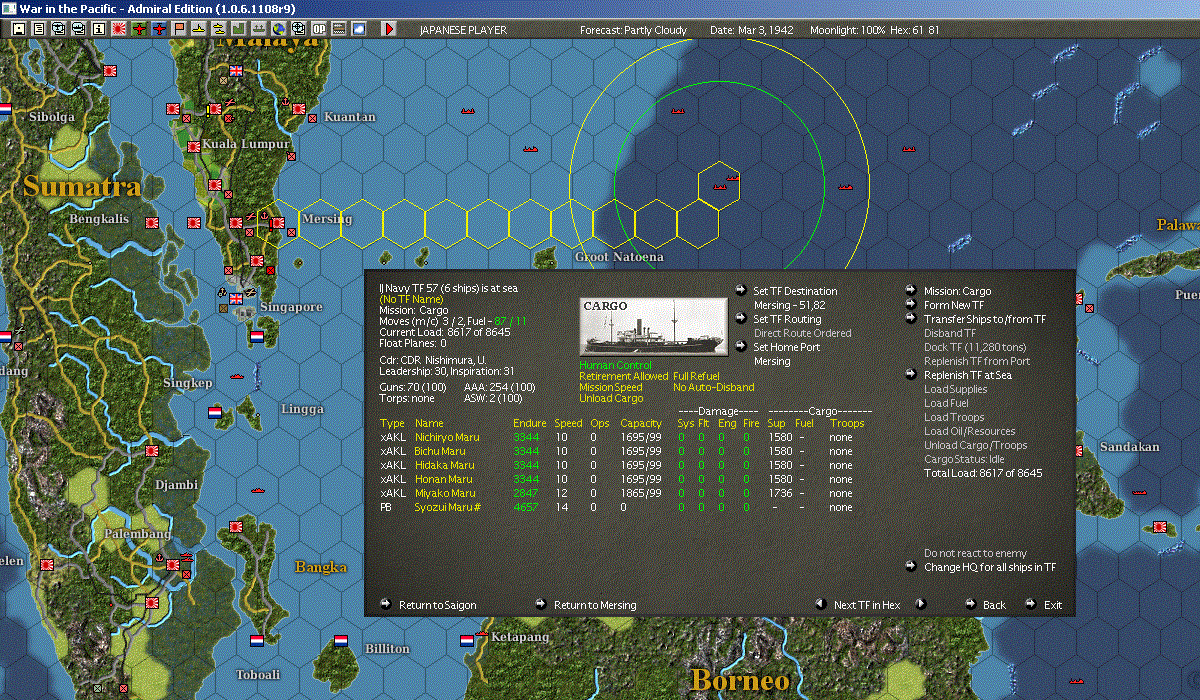This screenshot has width=1200, height=700.
Task: Toggle the Mission Speed setting
Action: tap(611, 388)
